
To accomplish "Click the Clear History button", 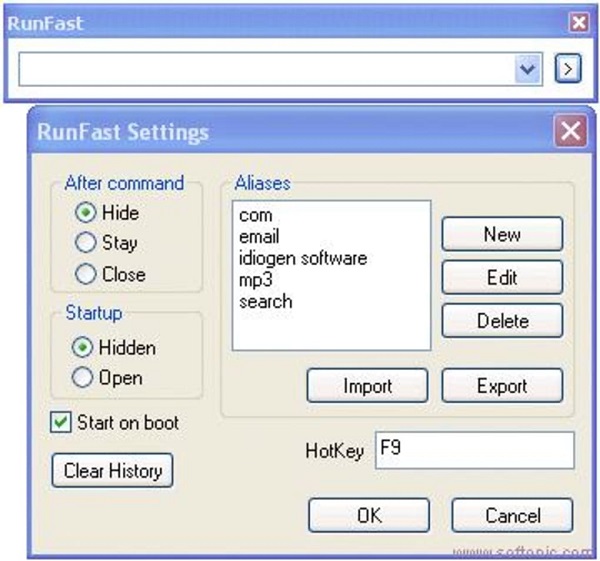I will [112, 470].
